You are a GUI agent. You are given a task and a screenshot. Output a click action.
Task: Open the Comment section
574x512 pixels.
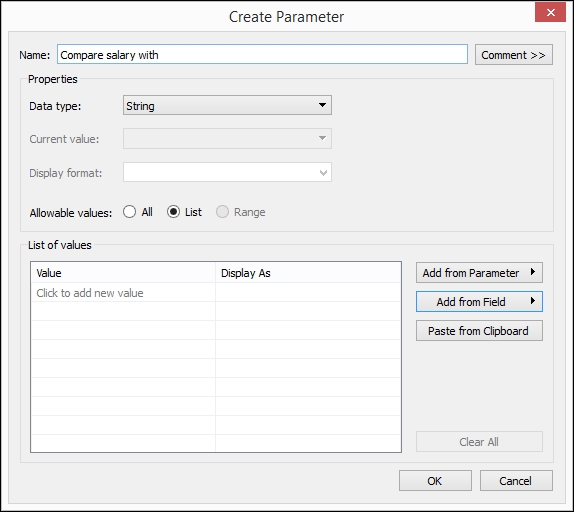tap(514, 55)
